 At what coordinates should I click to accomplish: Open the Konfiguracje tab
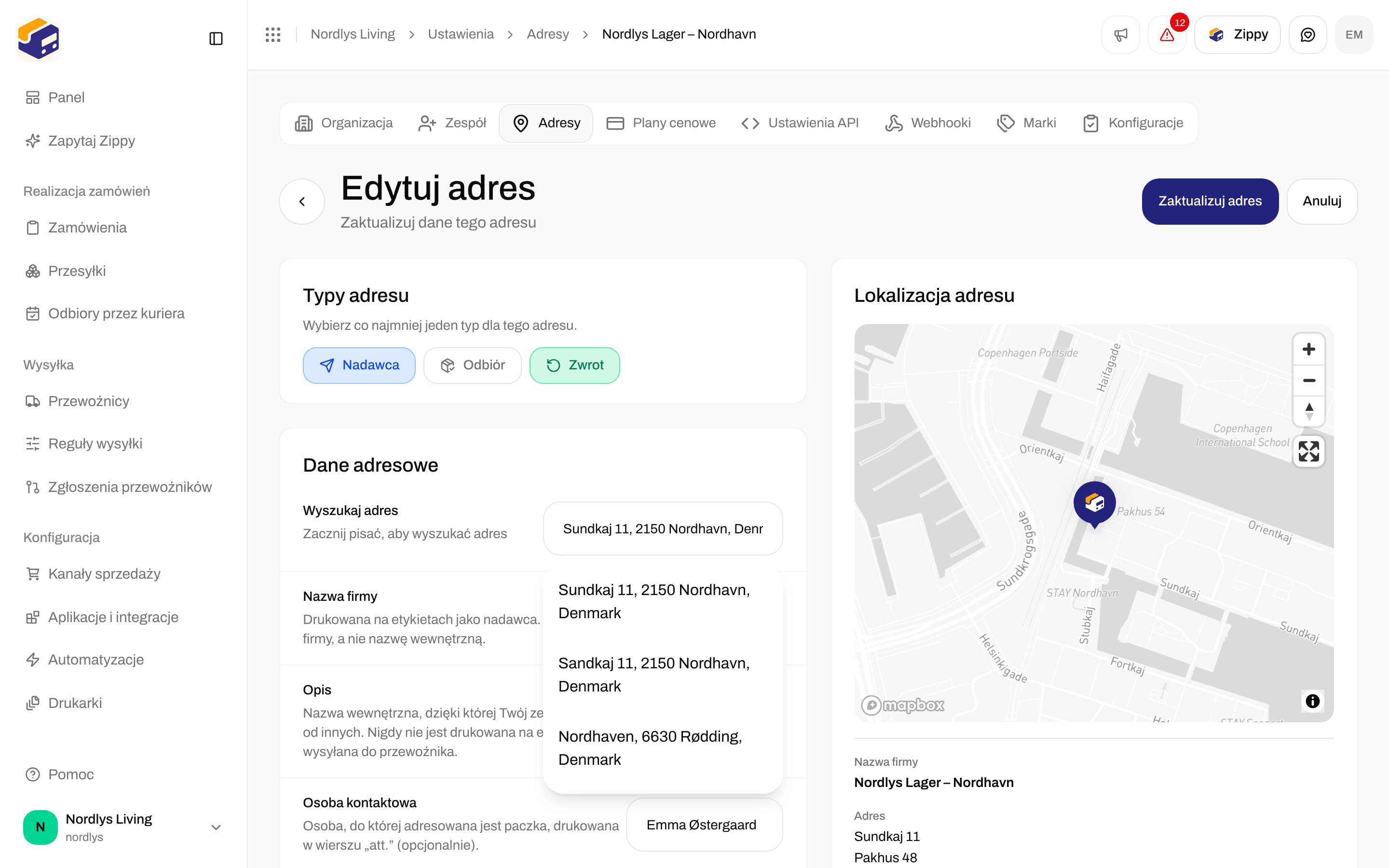click(1133, 123)
